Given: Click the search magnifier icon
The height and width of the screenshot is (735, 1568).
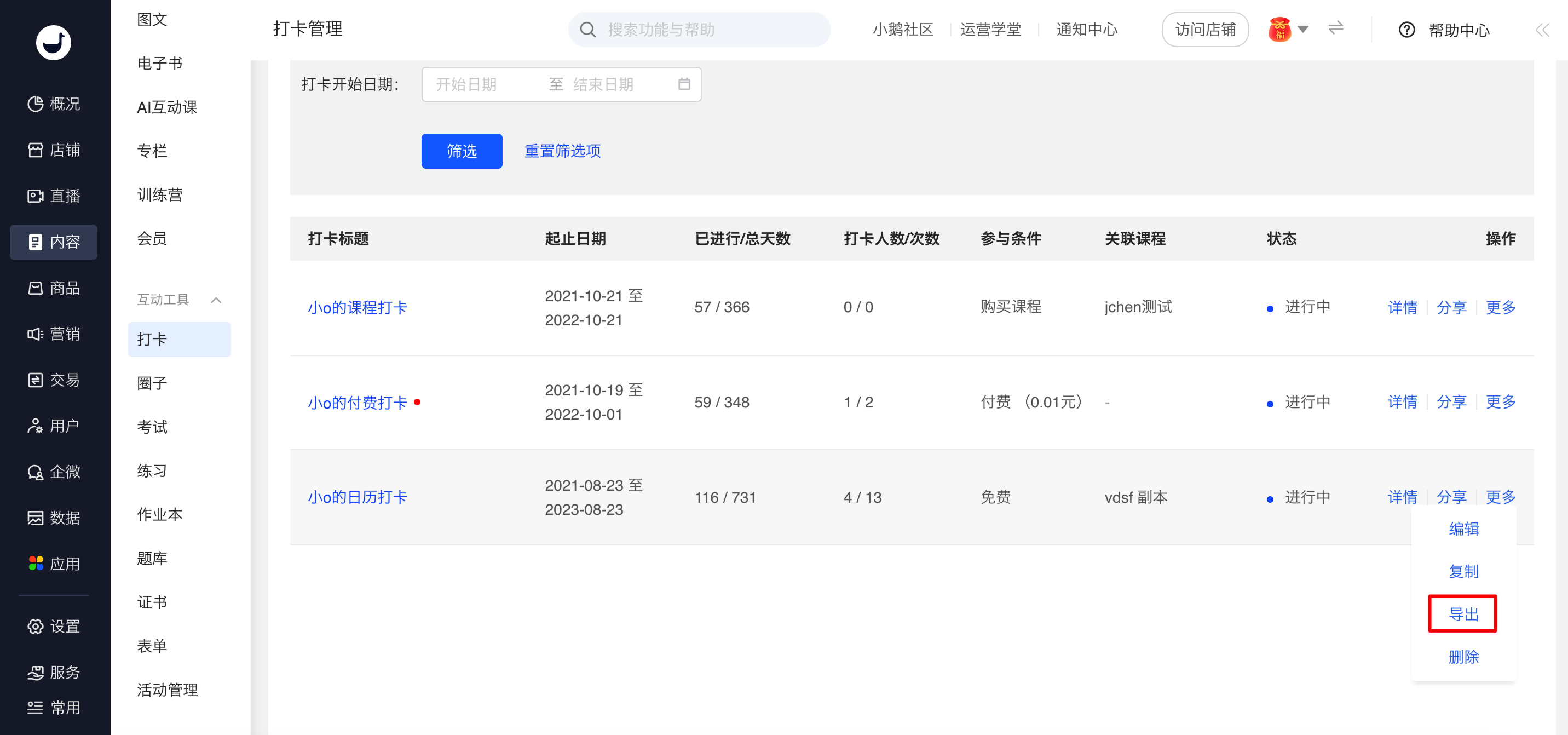Looking at the screenshot, I should click(587, 30).
